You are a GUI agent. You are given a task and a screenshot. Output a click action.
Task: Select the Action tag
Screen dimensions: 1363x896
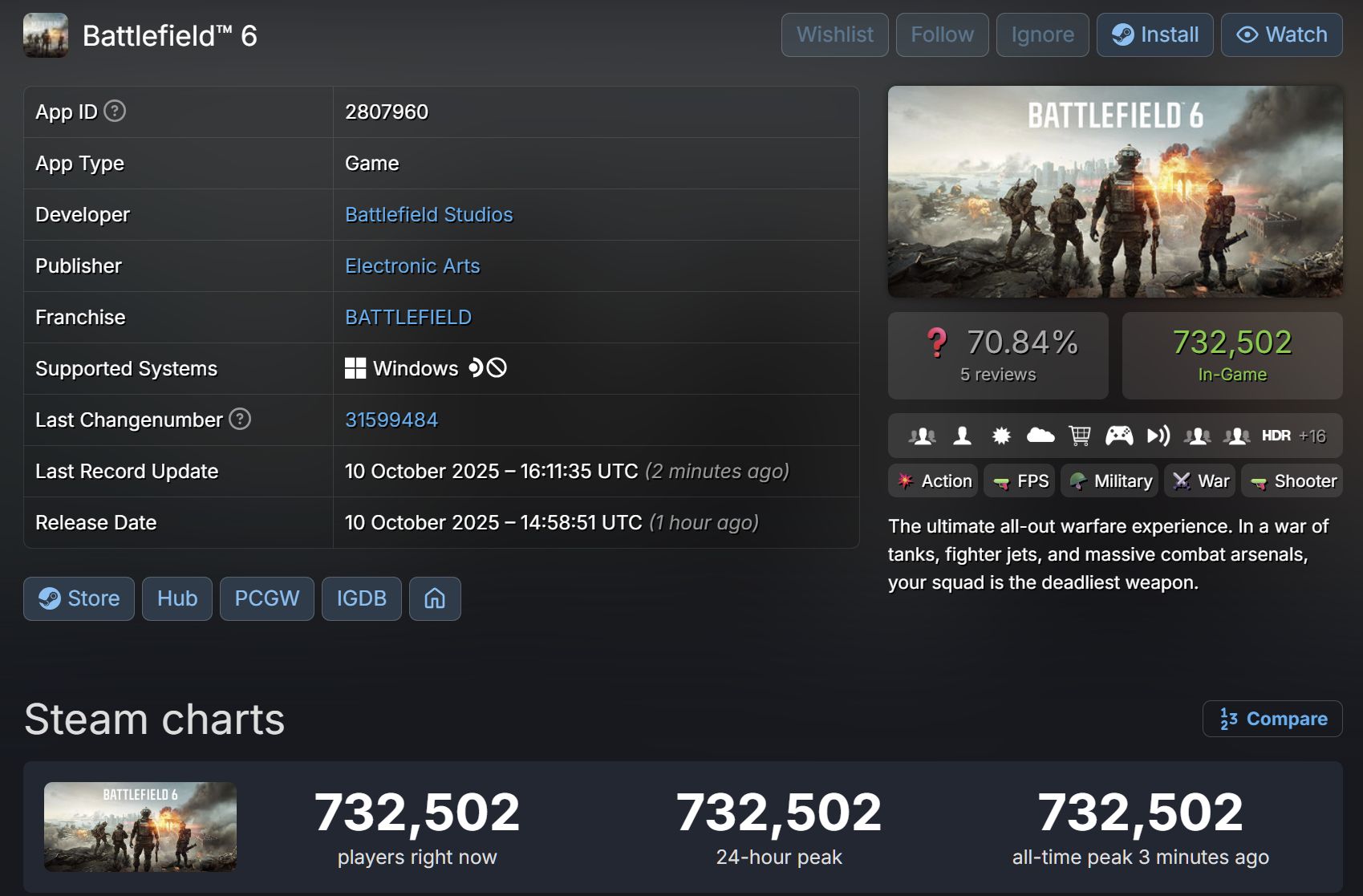pos(933,480)
